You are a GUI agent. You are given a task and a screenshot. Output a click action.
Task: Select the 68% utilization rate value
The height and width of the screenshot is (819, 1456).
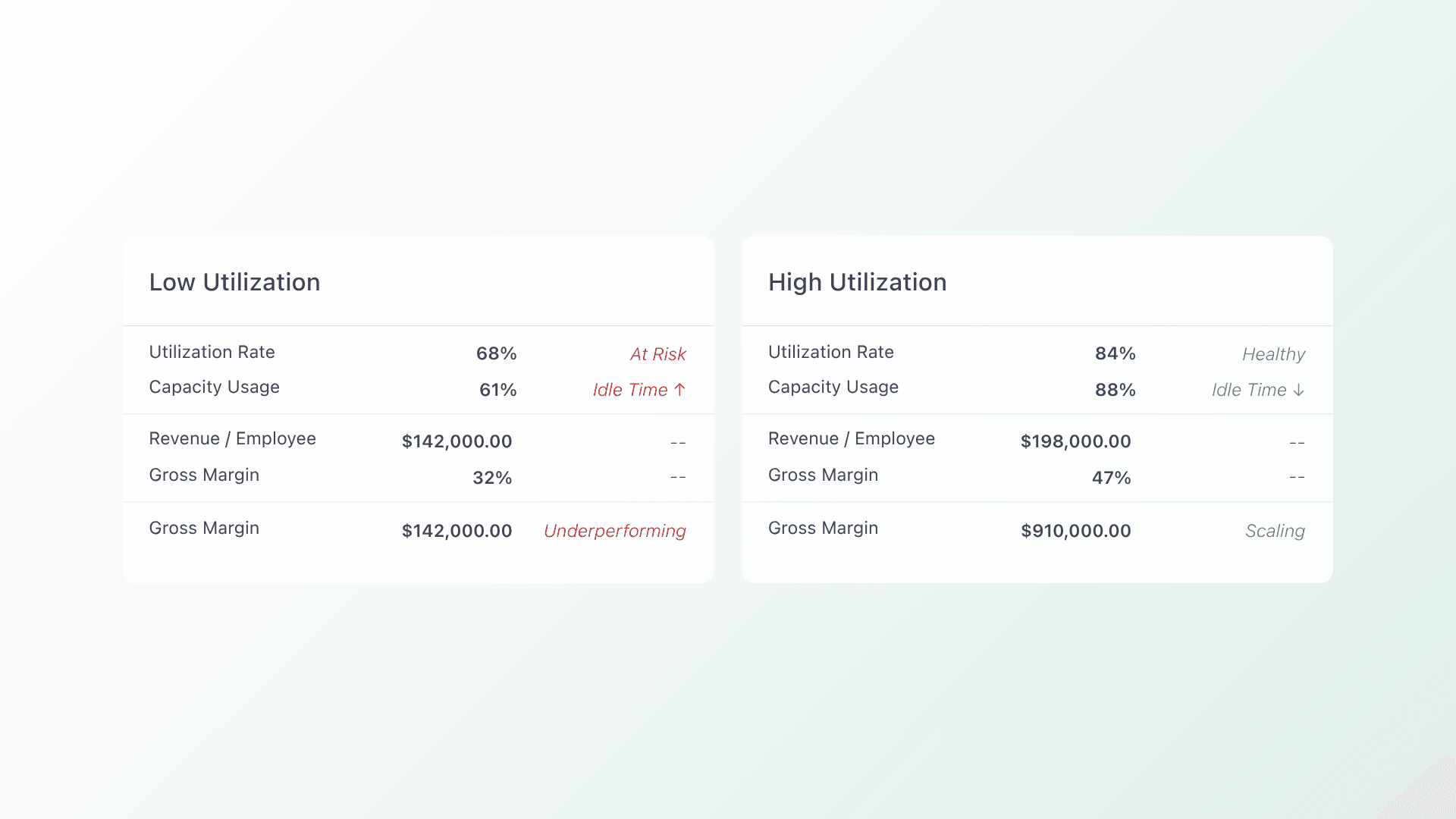pos(496,353)
